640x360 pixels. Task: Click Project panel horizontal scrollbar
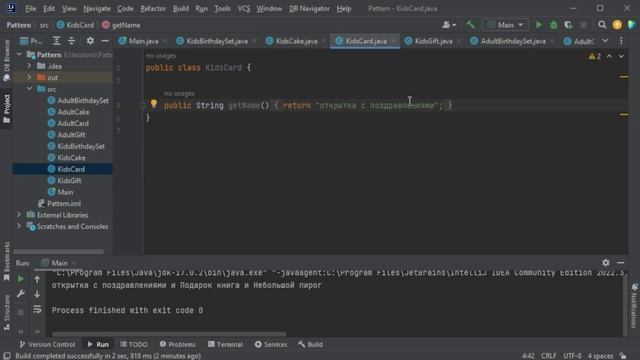coord(58,251)
